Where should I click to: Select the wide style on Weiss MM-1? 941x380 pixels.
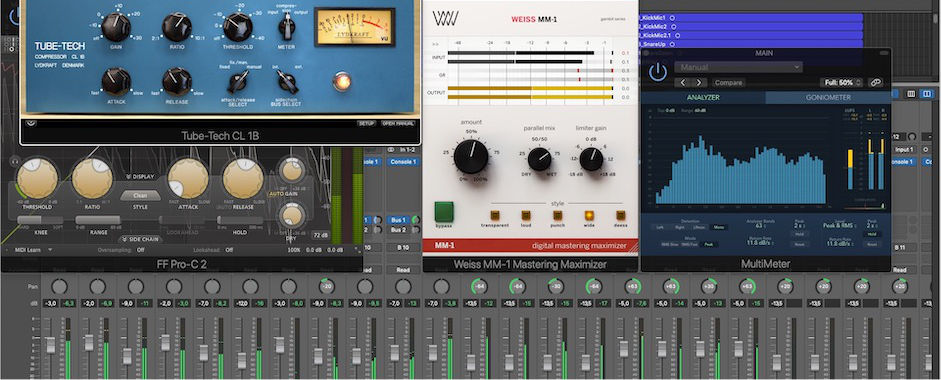click(x=589, y=215)
